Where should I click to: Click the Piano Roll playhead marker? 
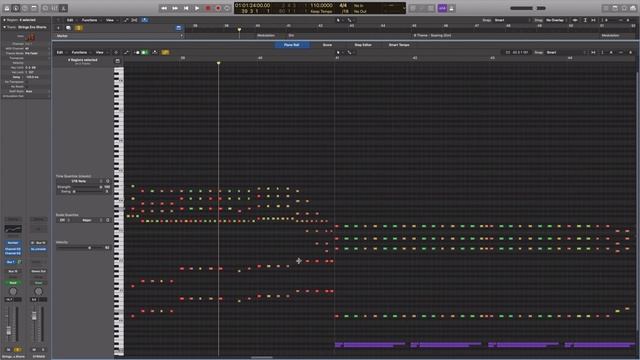[218, 63]
